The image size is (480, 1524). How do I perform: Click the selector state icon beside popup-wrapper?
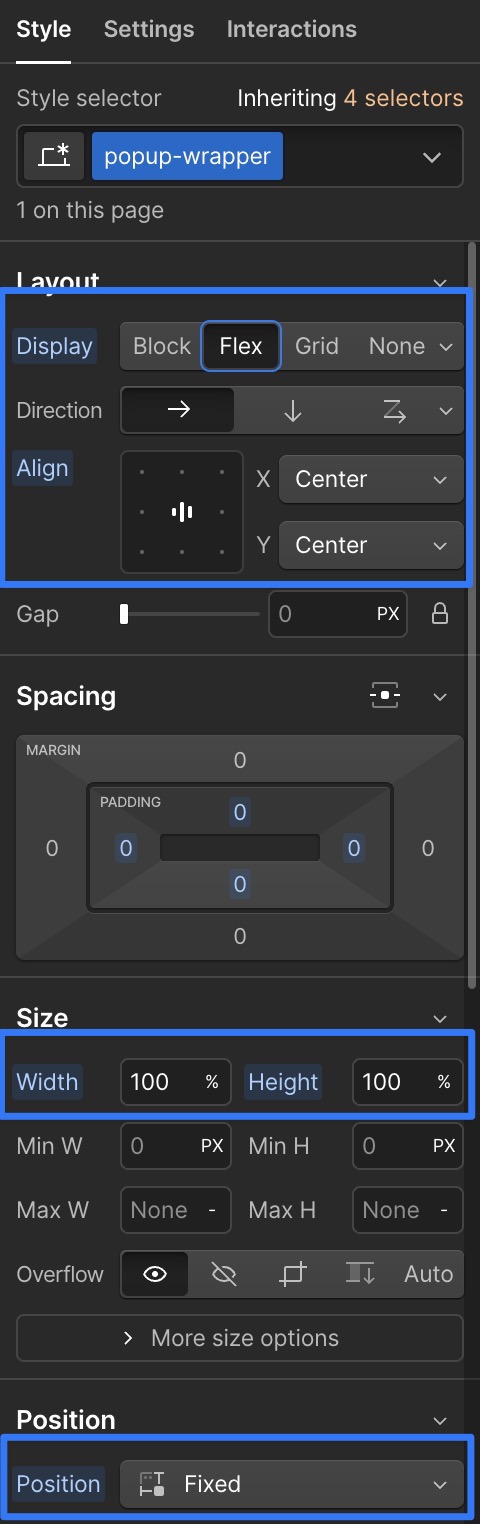[x=54, y=157]
